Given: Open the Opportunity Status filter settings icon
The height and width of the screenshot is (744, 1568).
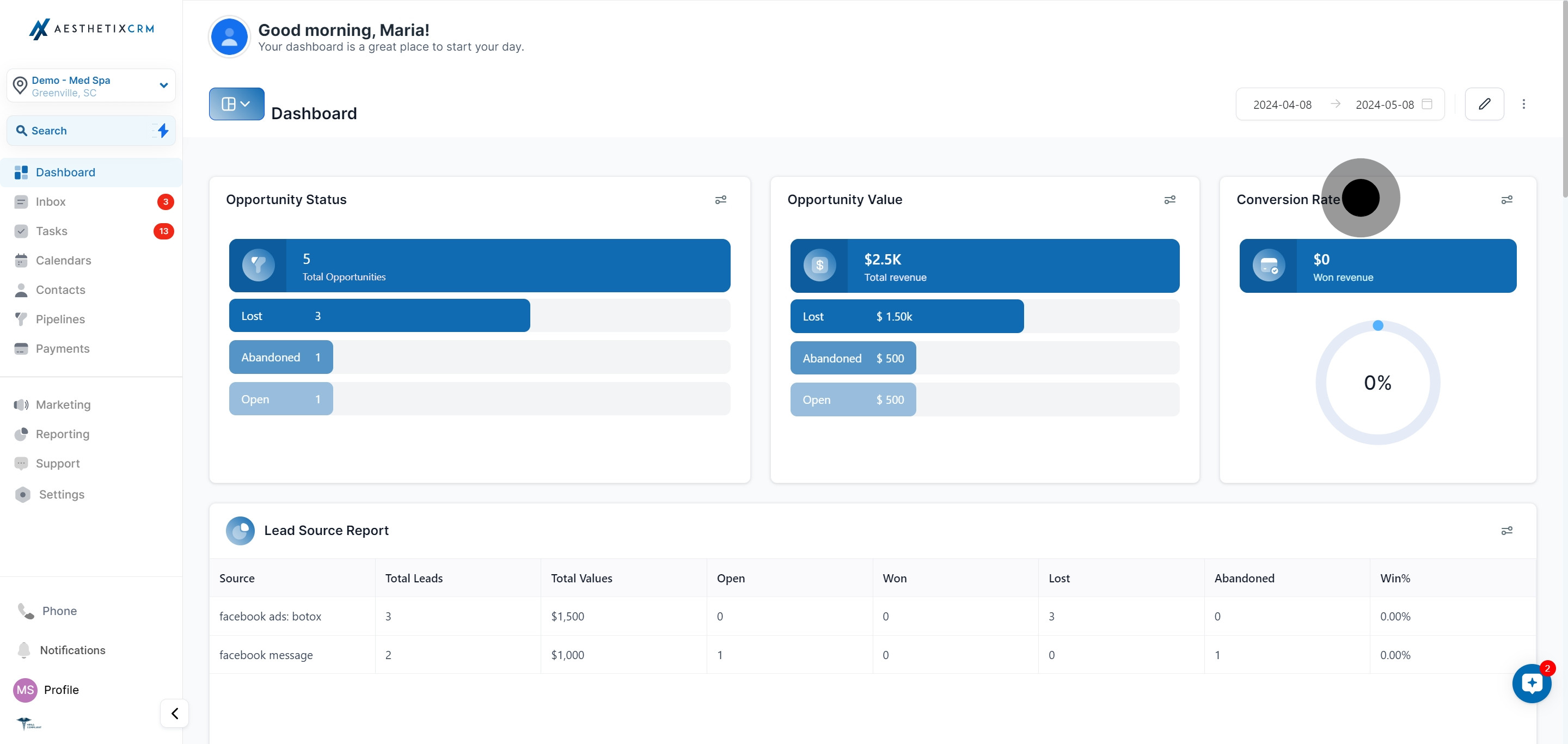Looking at the screenshot, I should point(721,200).
